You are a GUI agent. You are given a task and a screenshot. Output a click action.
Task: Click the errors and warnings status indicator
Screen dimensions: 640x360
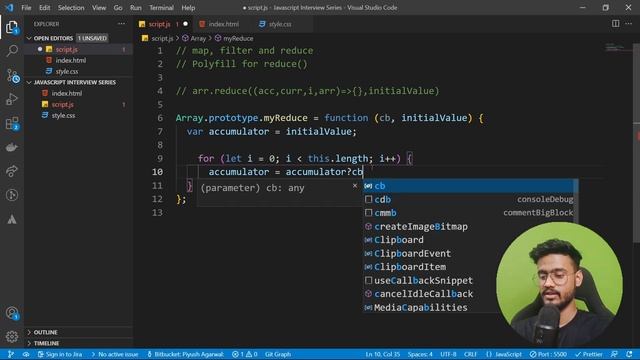(244, 354)
